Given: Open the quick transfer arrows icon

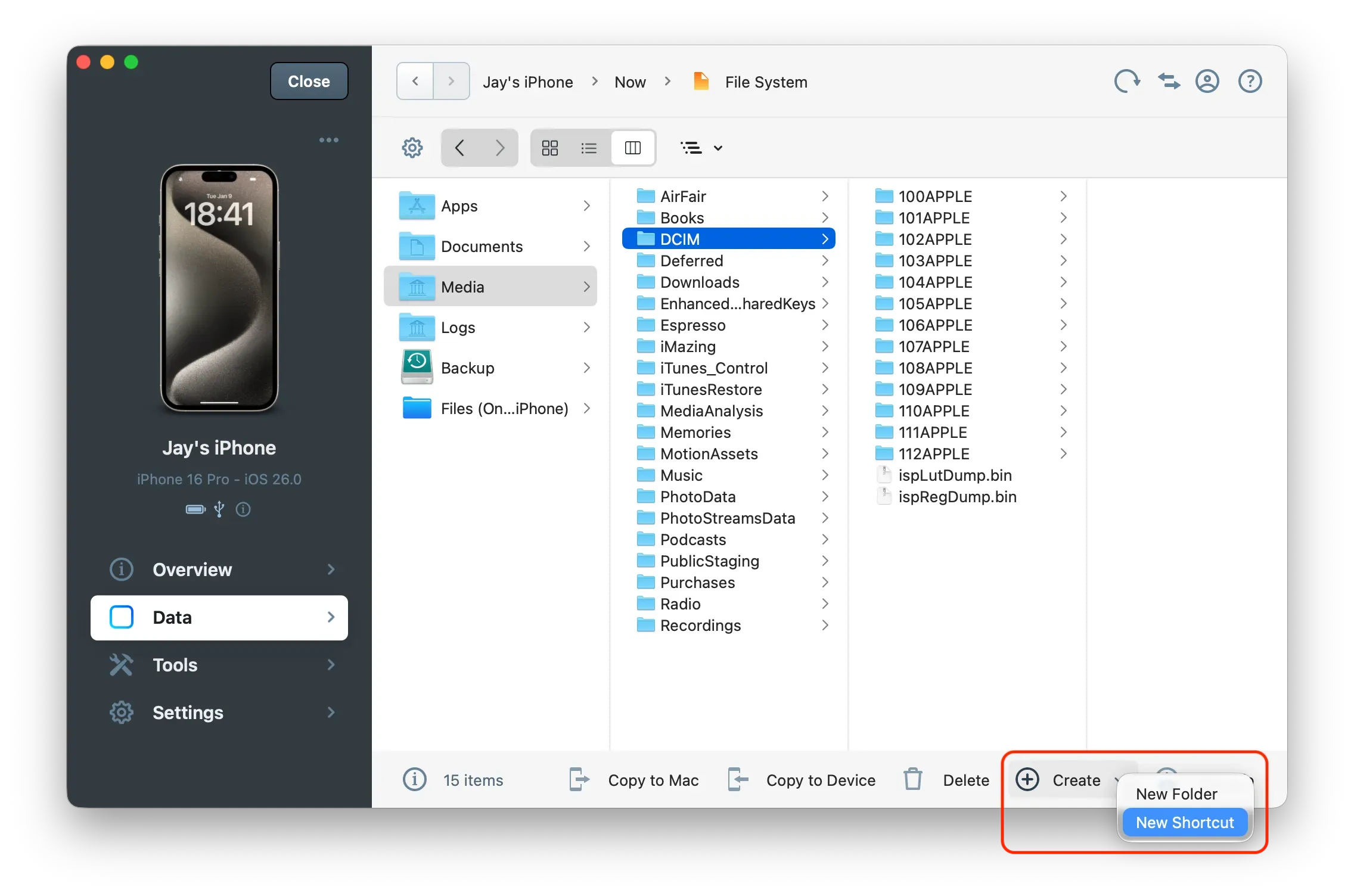Looking at the screenshot, I should pos(1167,81).
